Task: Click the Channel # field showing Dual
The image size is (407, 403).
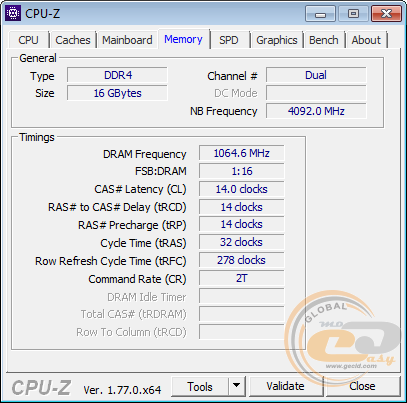Action: tap(316, 75)
